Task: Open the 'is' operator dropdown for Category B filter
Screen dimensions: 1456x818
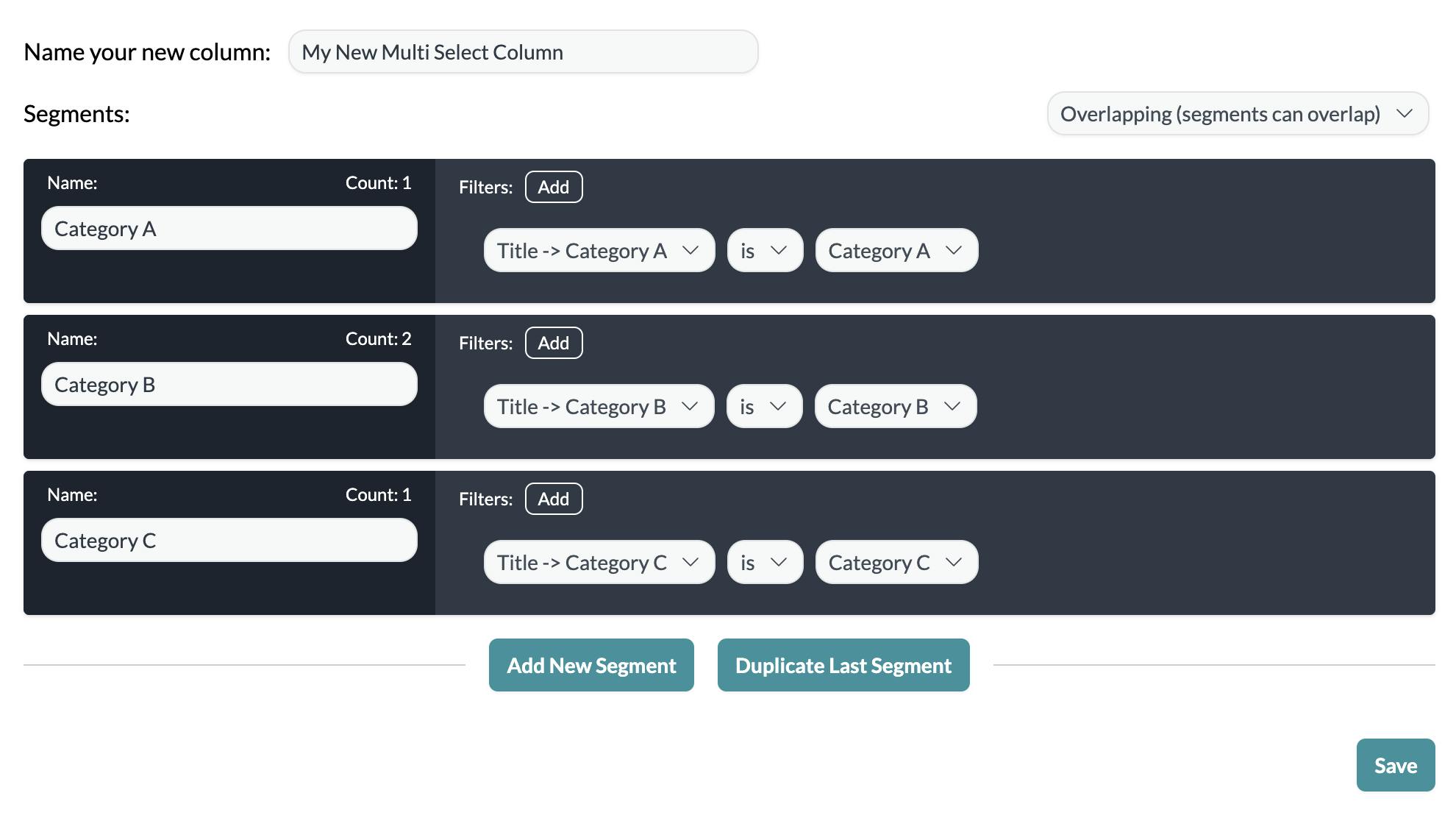Action: [x=764, y=405]
